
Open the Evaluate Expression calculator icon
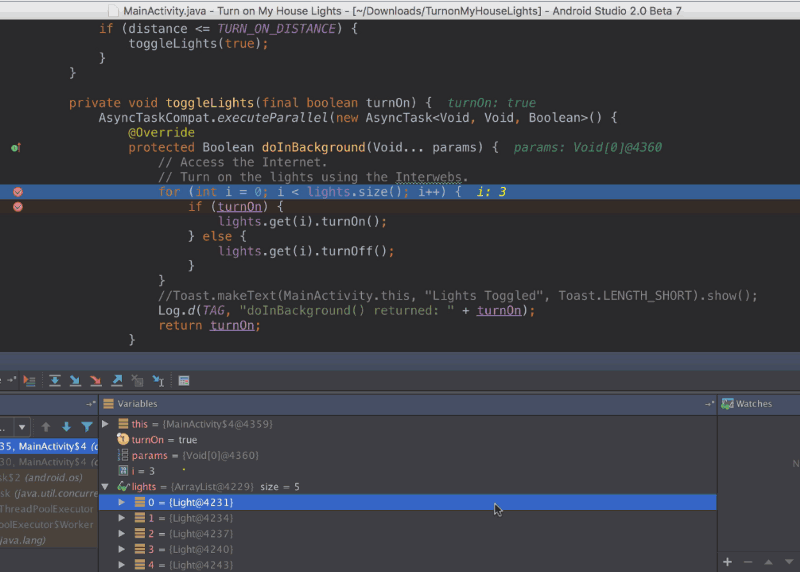tap(184, 381)
